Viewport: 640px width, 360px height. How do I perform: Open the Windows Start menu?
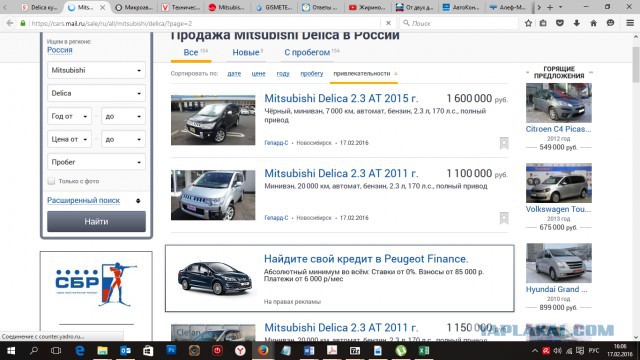pos(11,351)
